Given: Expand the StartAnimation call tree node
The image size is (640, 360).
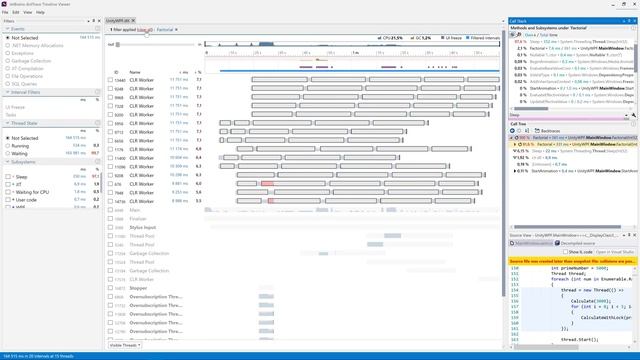Looking at the screenshot, I should tap(515, 171).
